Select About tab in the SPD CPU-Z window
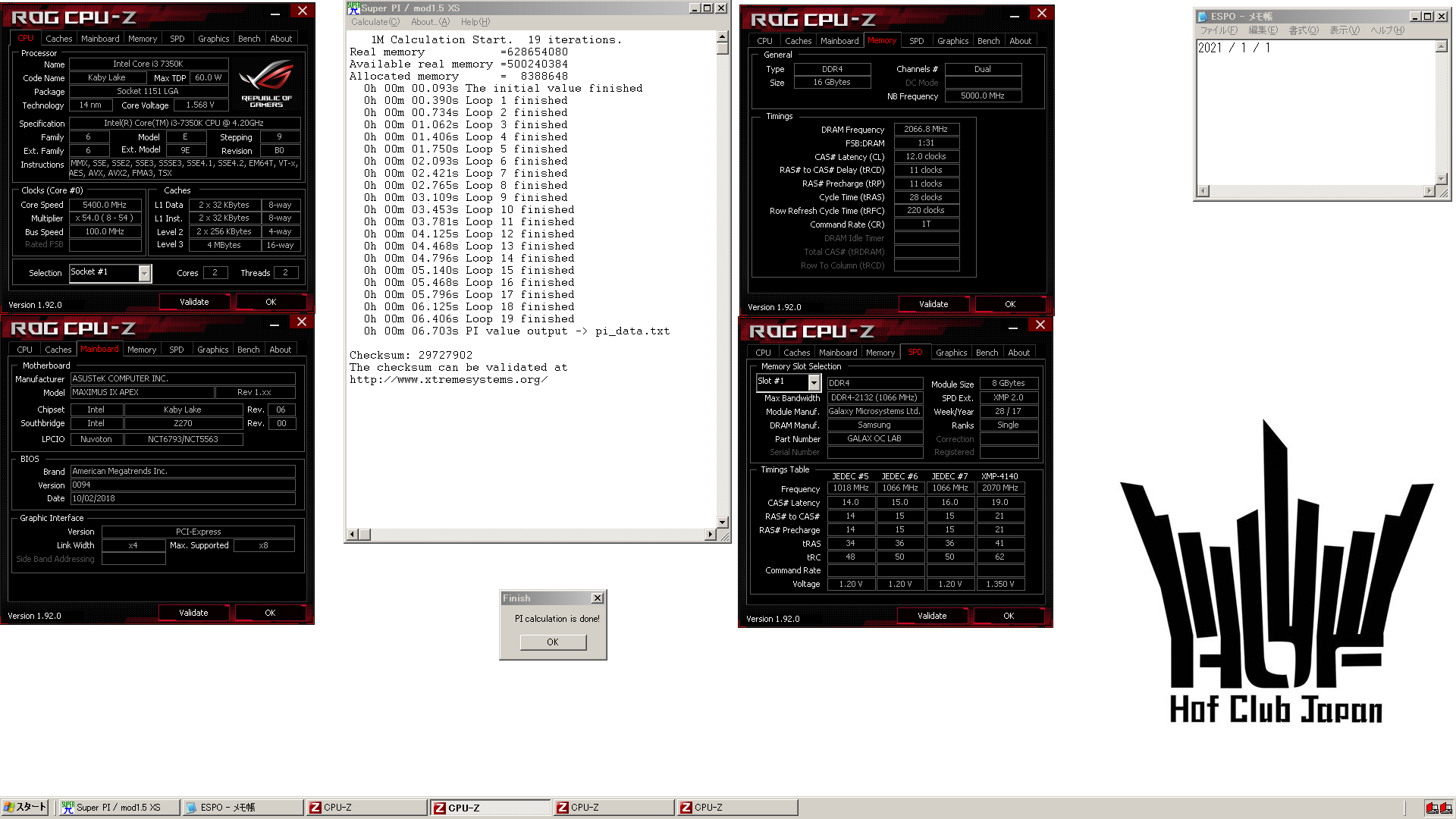 (1018, 353)
